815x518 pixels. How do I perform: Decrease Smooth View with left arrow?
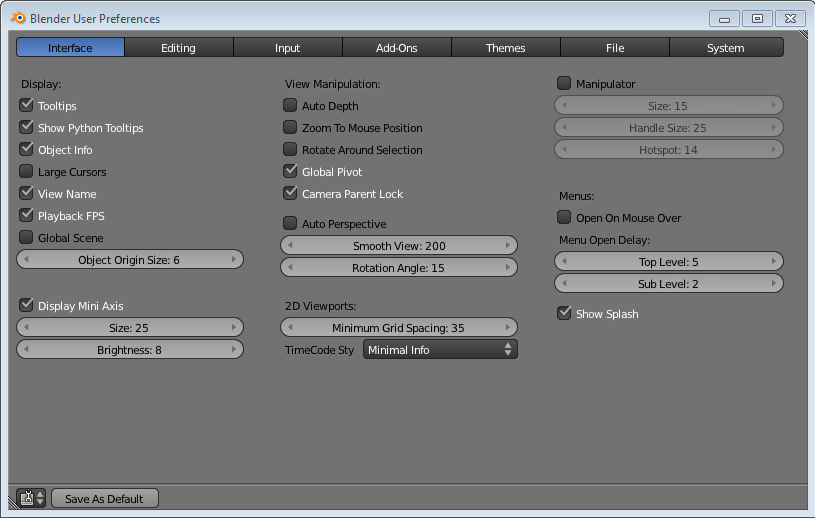point(291,245)
